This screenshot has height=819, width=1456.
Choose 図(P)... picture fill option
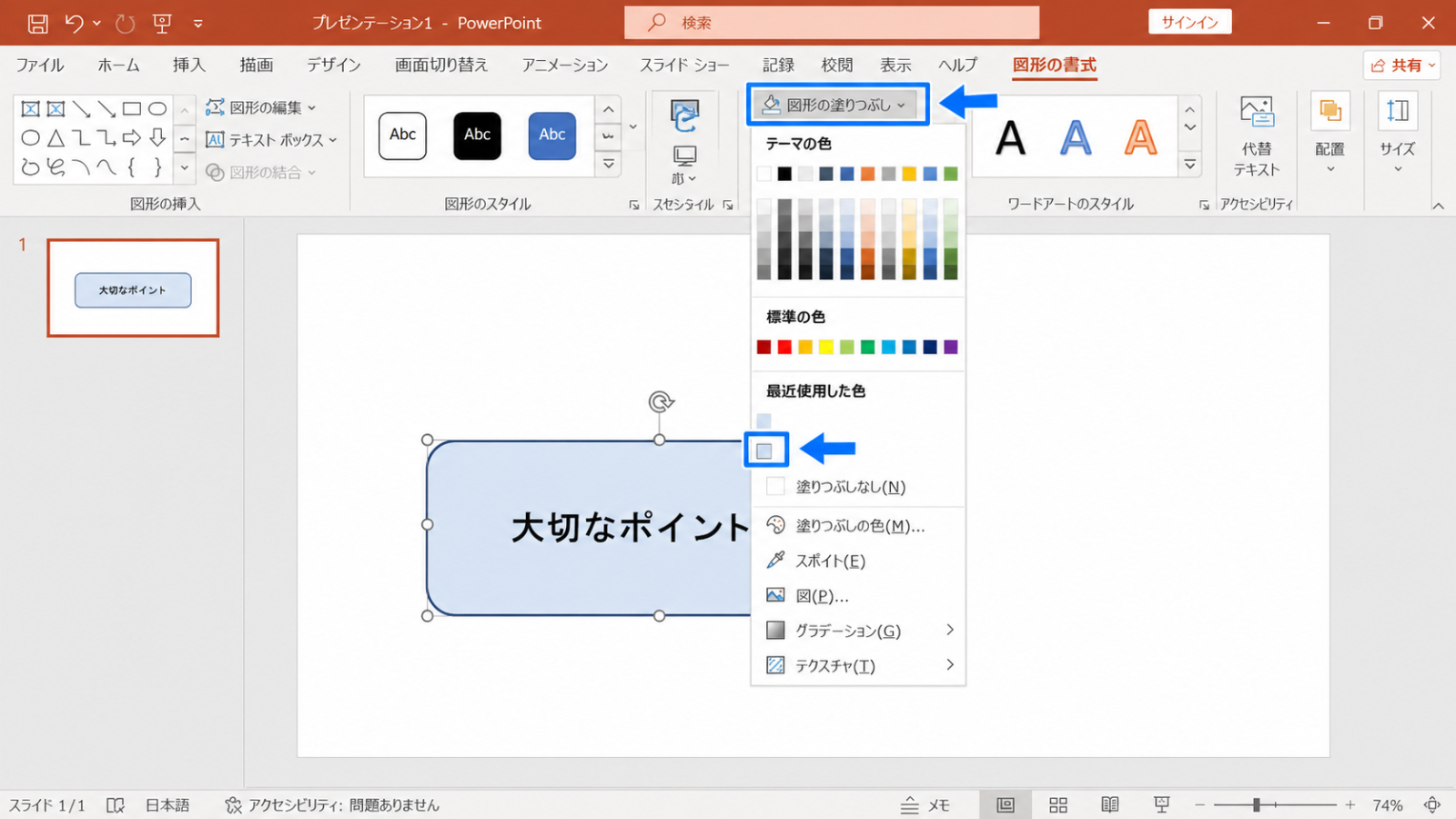[858, 596]
